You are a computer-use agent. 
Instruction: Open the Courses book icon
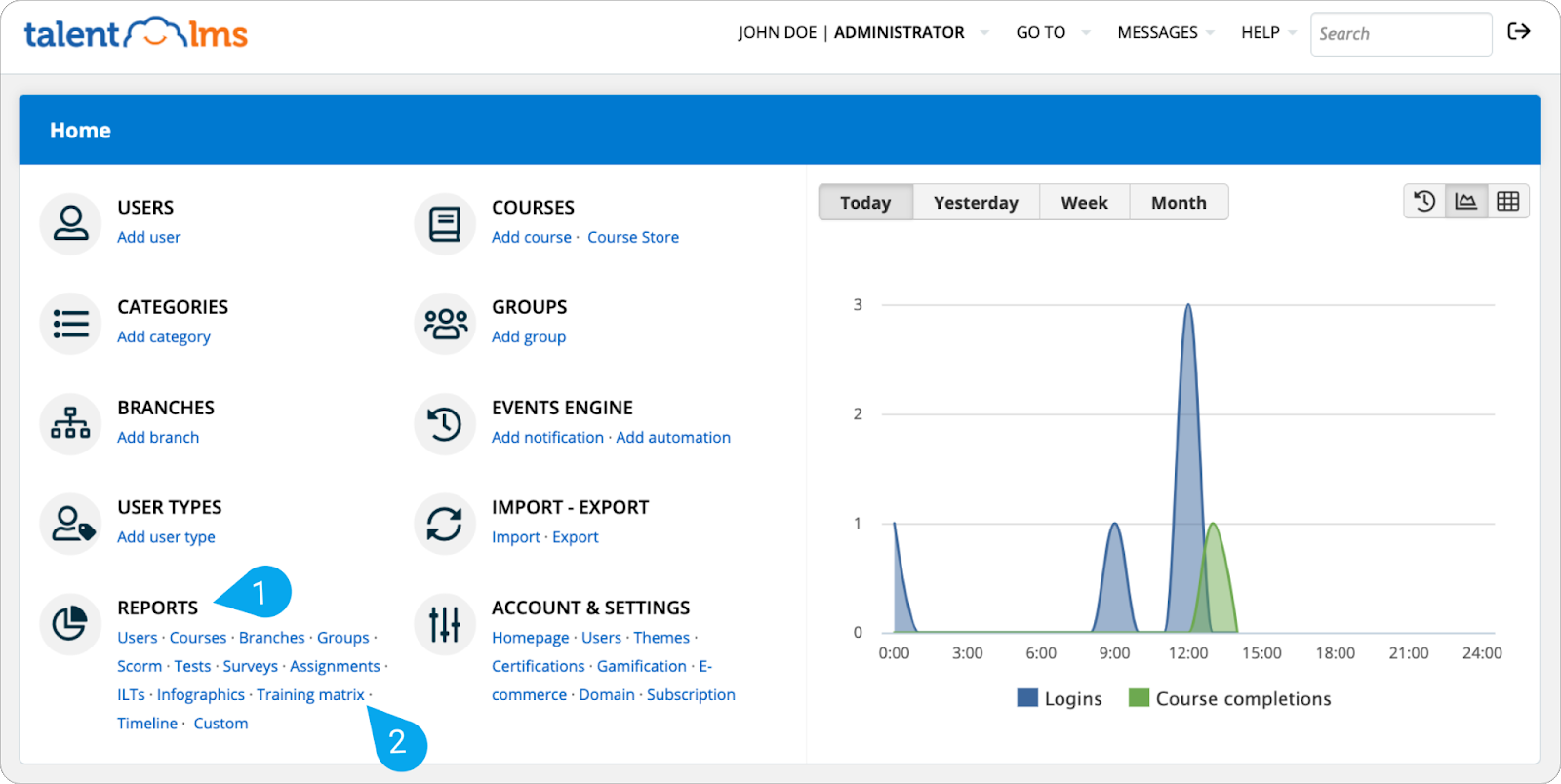click(x=445, y=223)
